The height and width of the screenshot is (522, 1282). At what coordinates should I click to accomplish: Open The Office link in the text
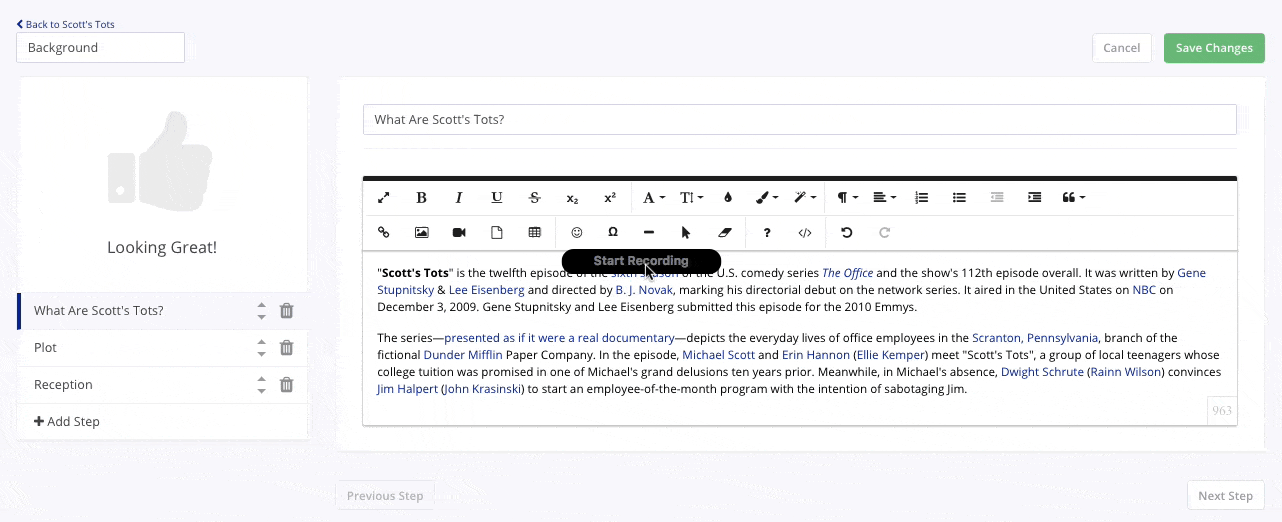point(847,273)
